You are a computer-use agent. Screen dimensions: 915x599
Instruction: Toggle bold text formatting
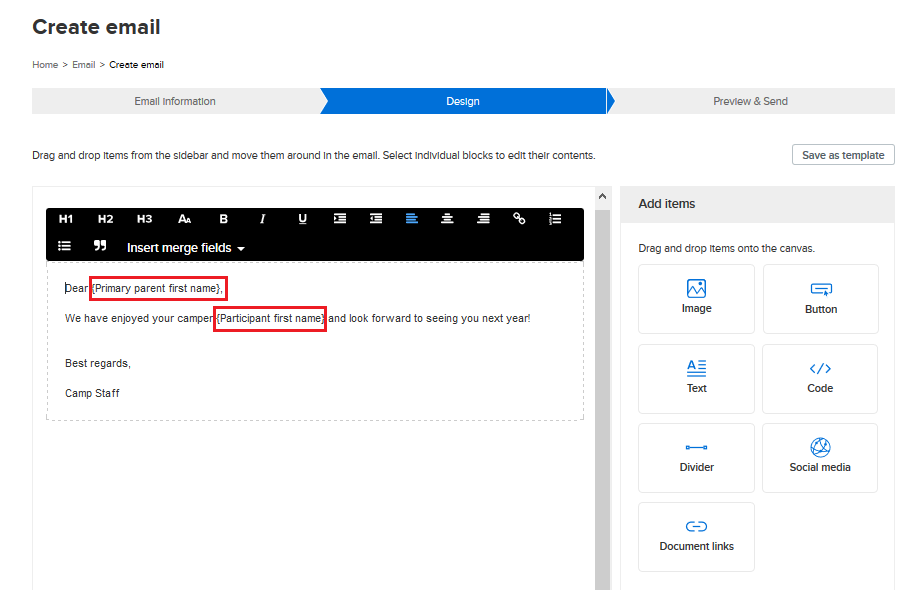(224, 219)
